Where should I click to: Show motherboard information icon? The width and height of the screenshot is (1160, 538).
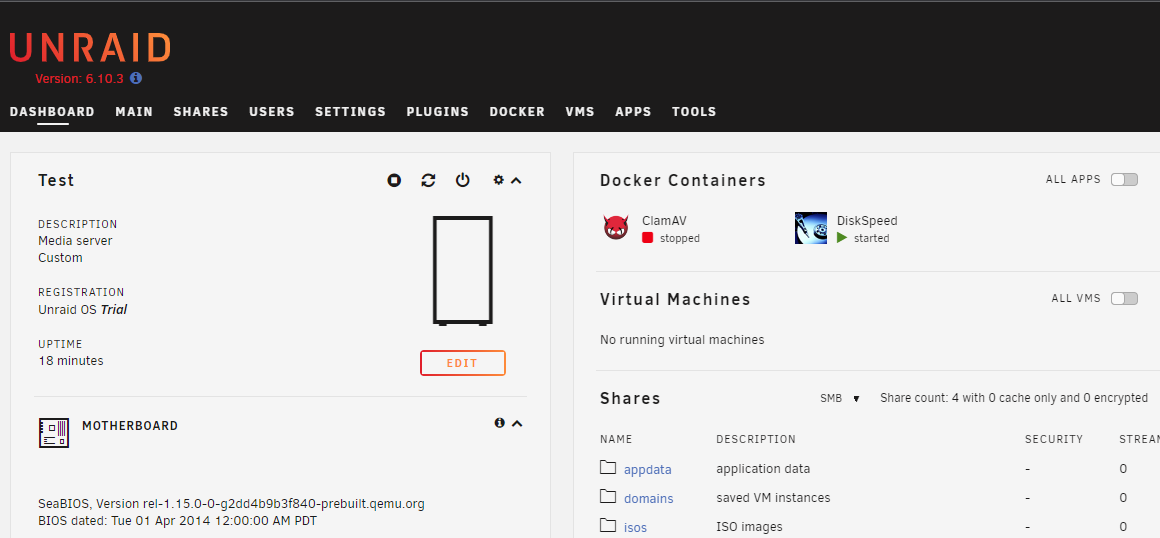pos(499,423)
